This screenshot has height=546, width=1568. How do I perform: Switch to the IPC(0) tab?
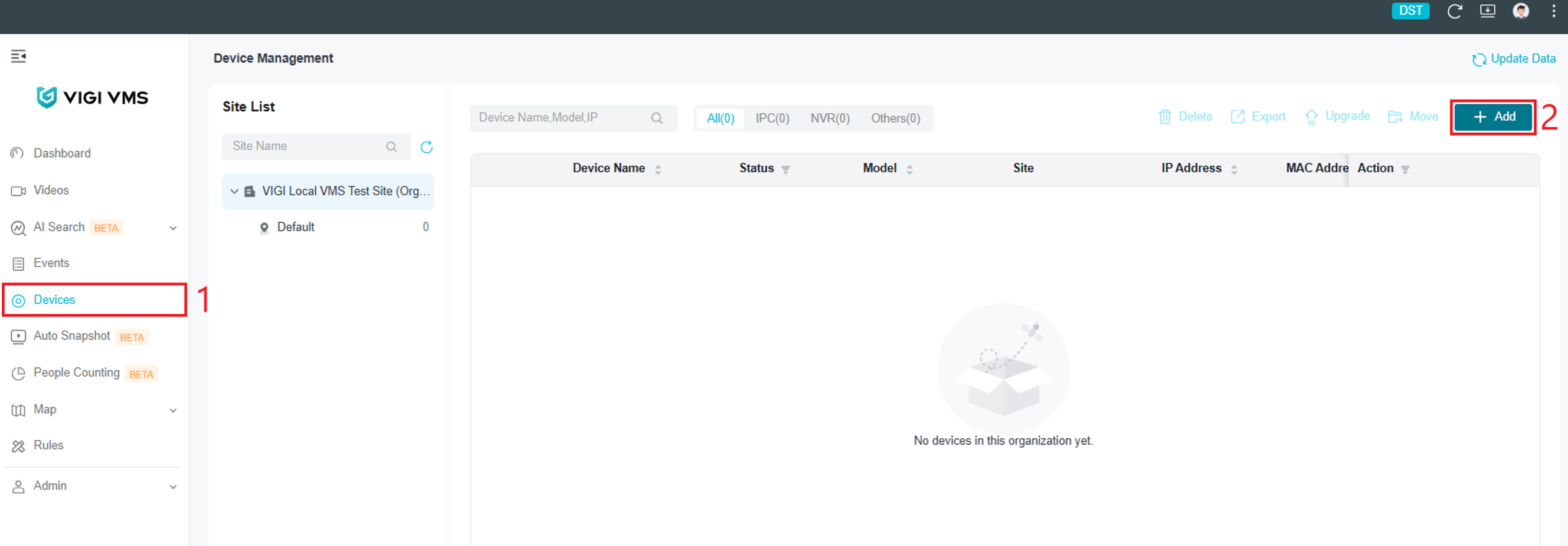tap(772, 118)
